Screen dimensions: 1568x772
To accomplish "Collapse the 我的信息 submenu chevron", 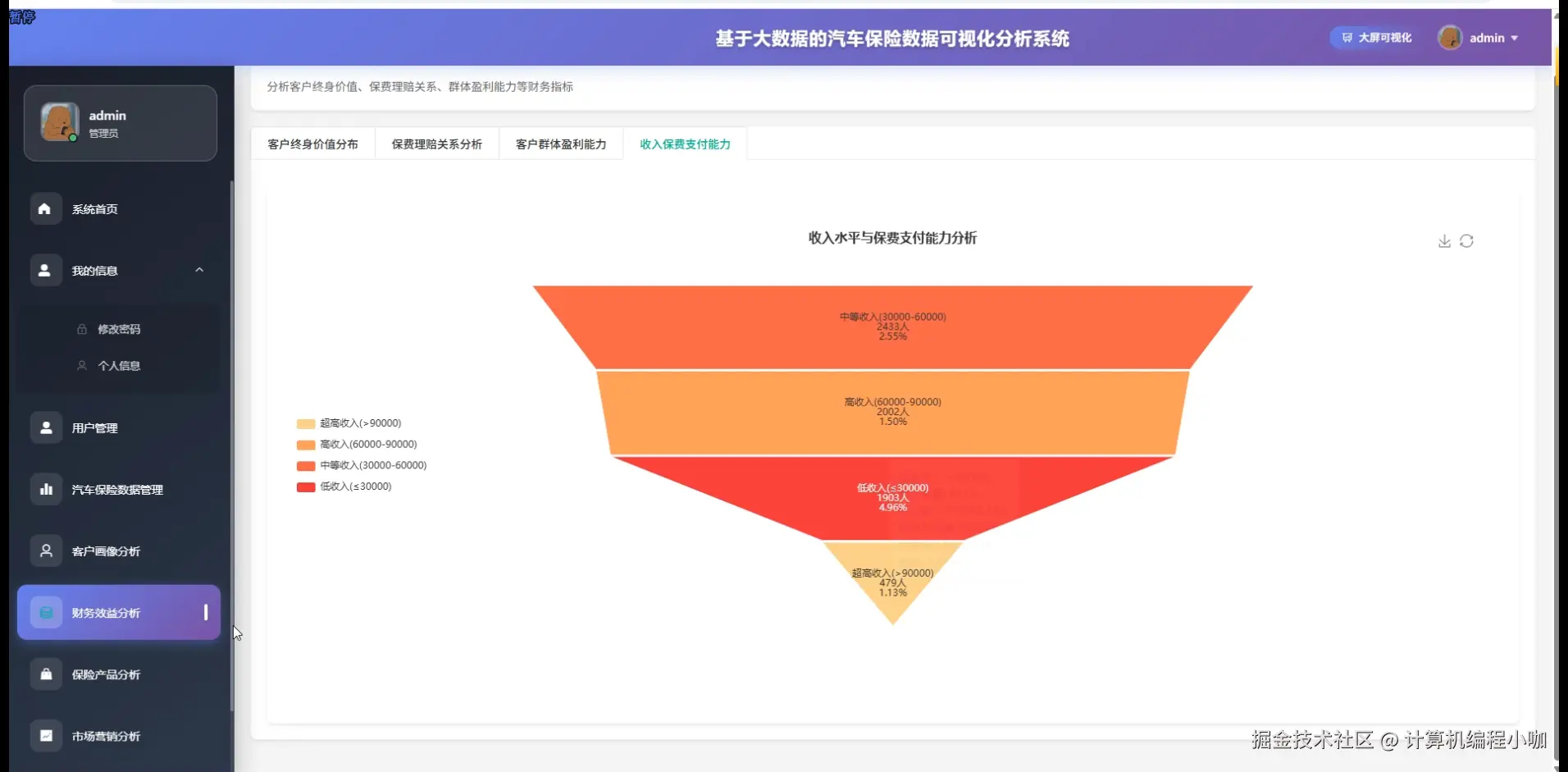I will [x=199, y=270].
